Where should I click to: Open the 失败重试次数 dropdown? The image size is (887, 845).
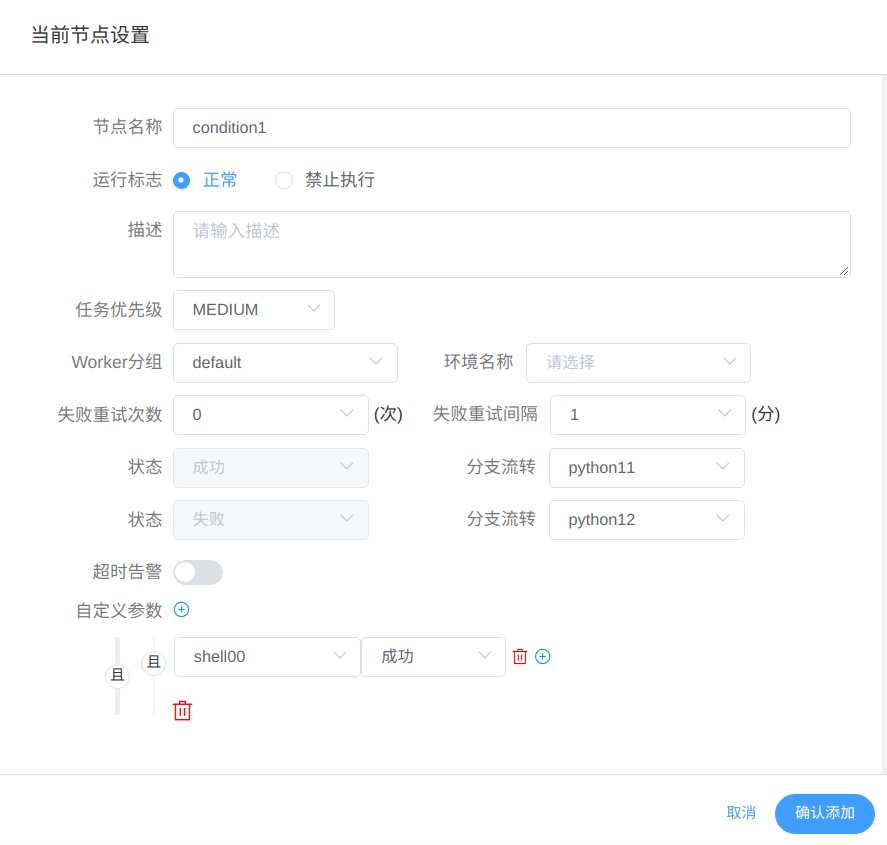pos(270,415)
